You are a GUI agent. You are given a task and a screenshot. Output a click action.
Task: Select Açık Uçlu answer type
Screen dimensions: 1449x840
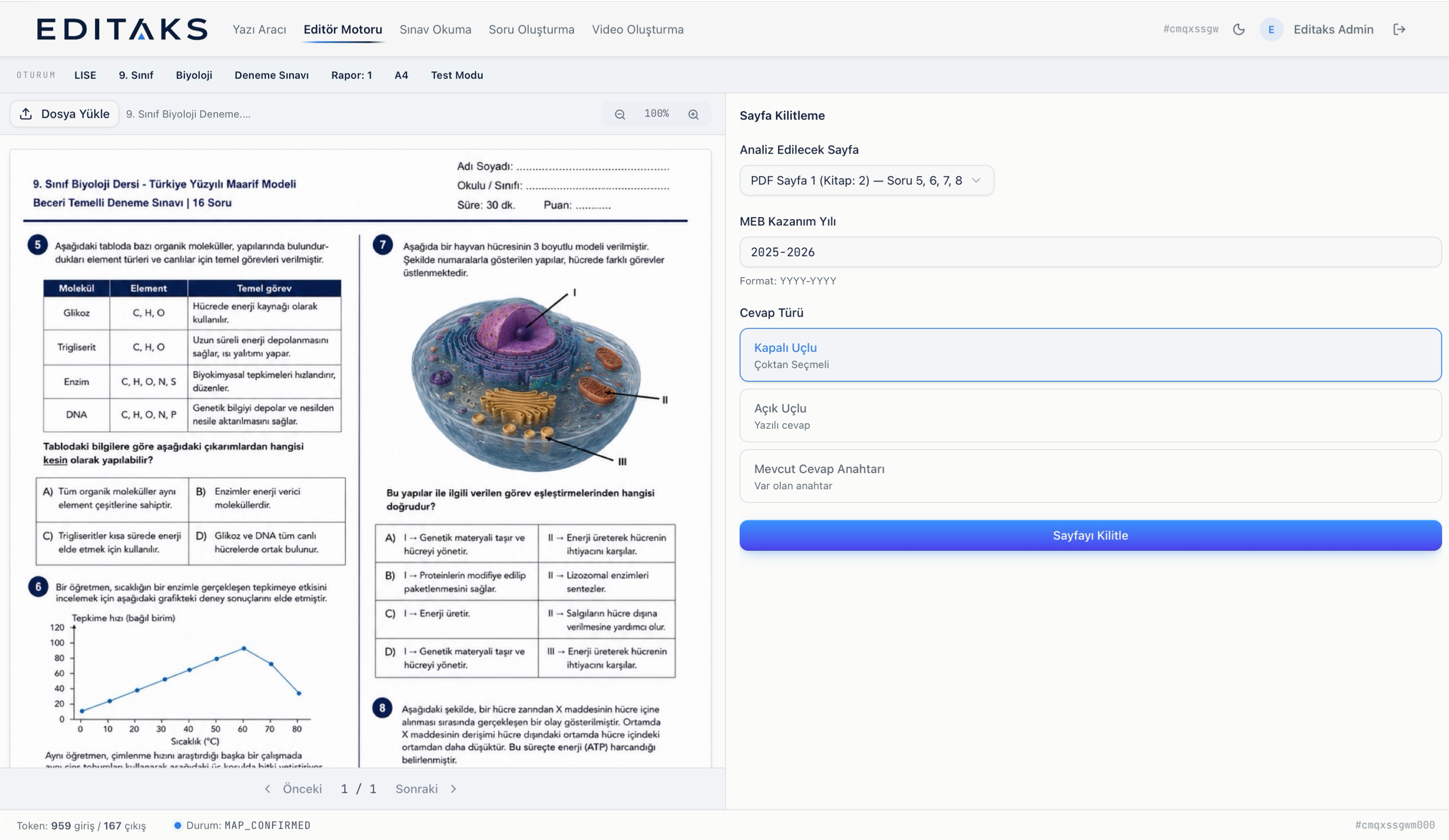click(x=1090, y=416)
